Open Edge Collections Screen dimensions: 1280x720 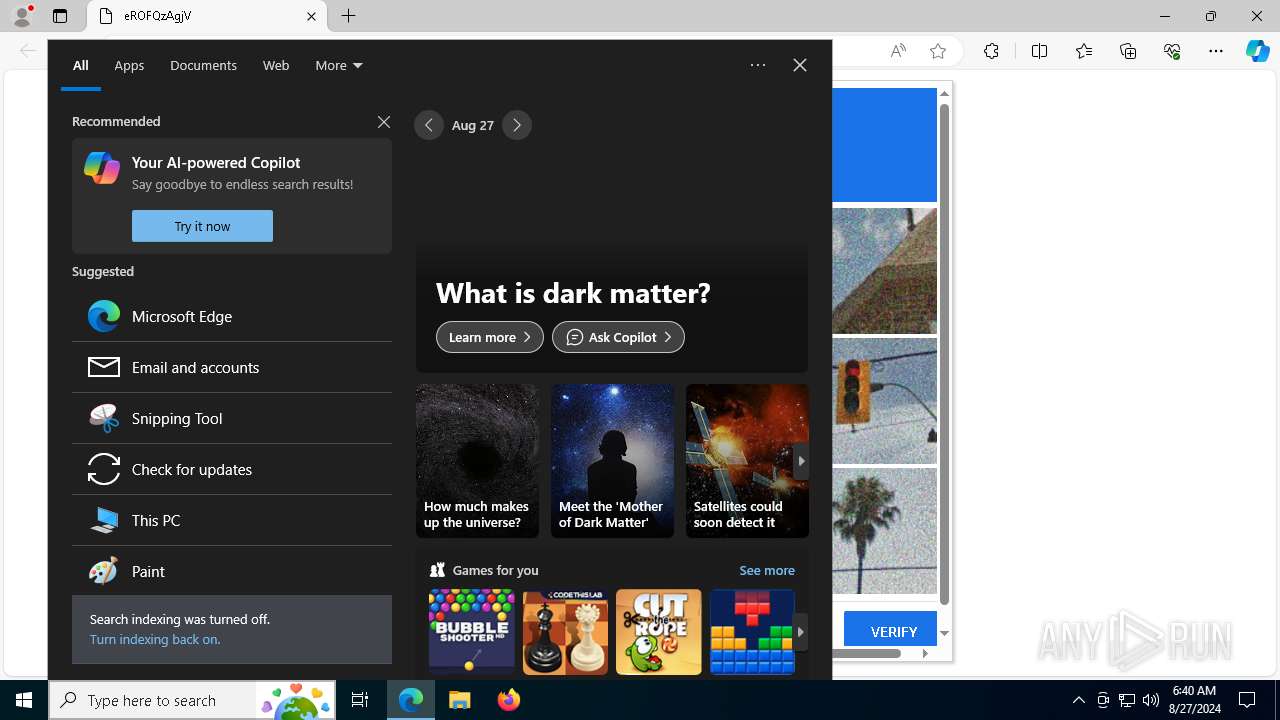tap(1128, 51)
